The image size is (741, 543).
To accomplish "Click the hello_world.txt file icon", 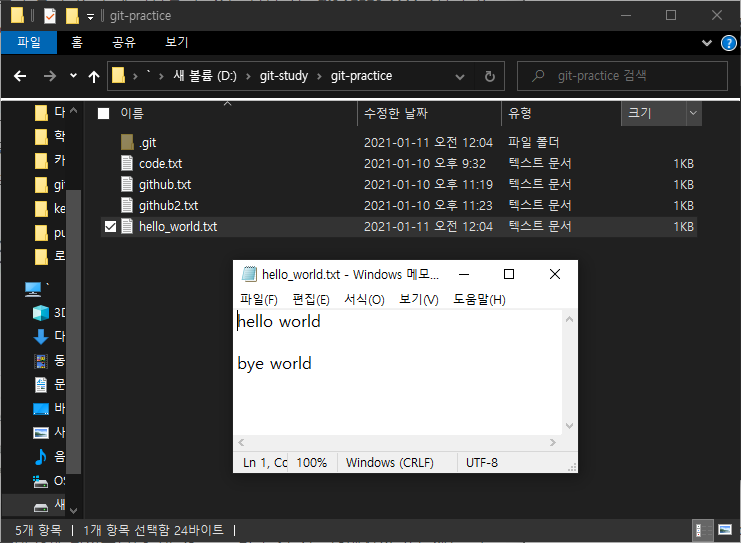I will (127, 226).
